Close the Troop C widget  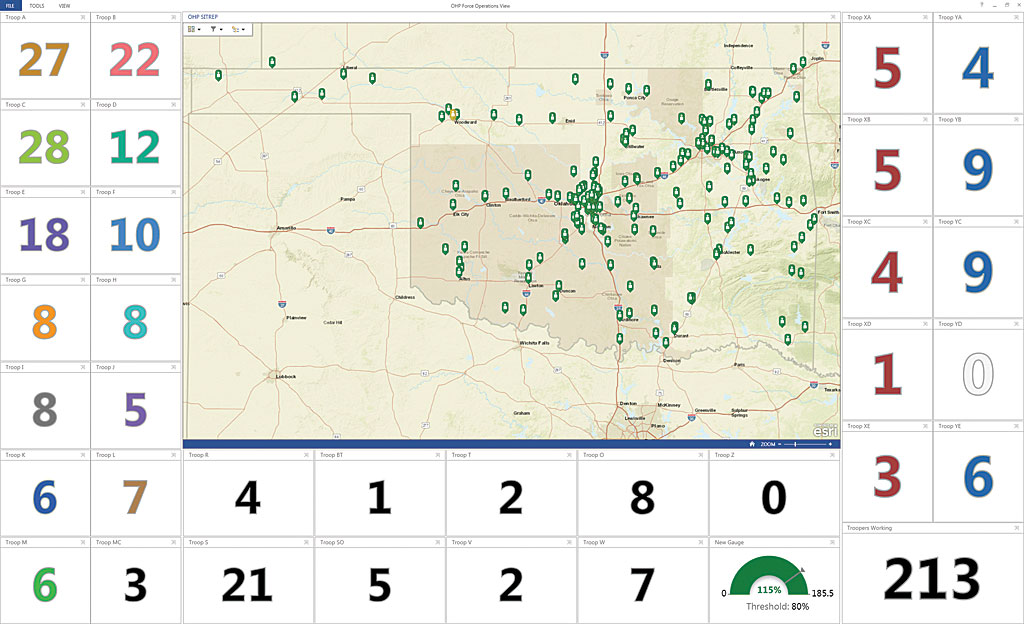pyautogui.click(x=83, y=104)
